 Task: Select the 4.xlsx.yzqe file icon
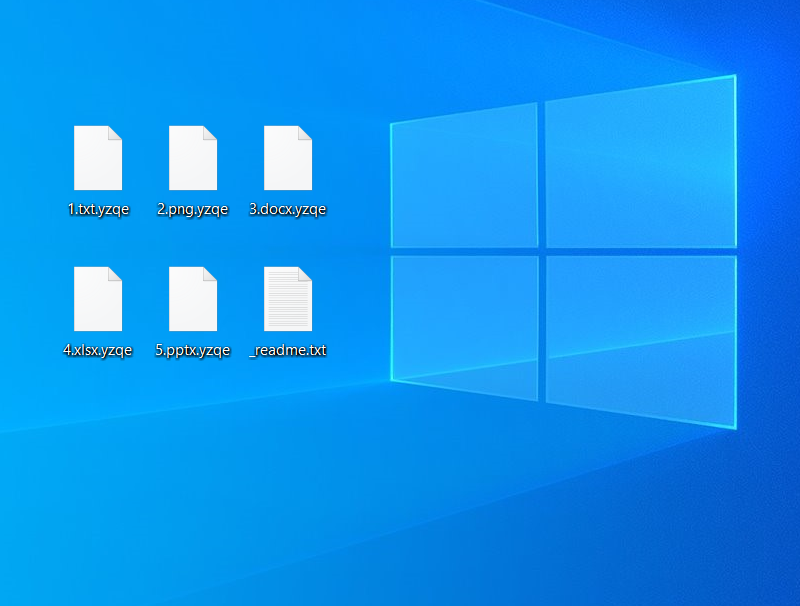pos(98,299)
